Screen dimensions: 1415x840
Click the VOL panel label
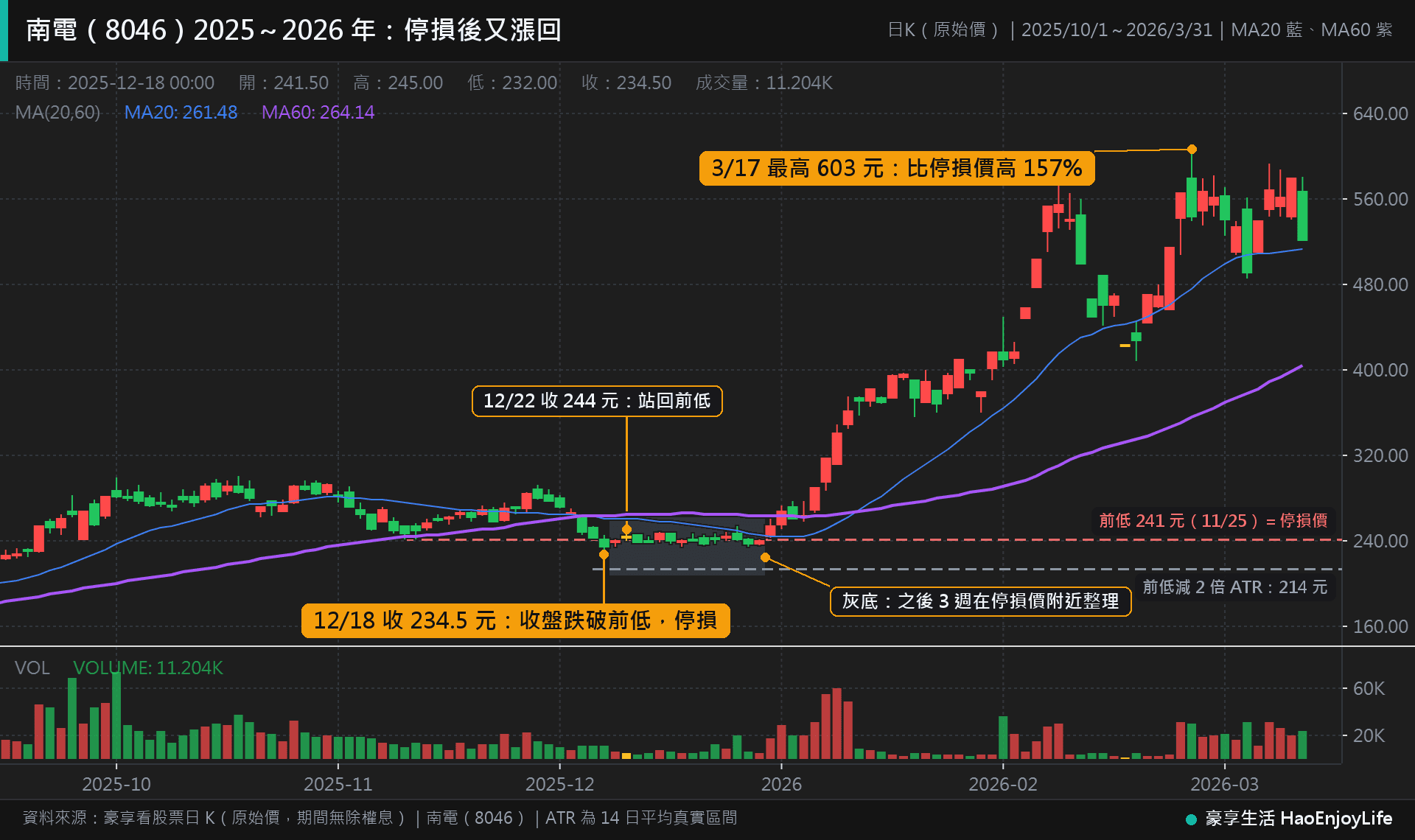click(x=32, y=668)
